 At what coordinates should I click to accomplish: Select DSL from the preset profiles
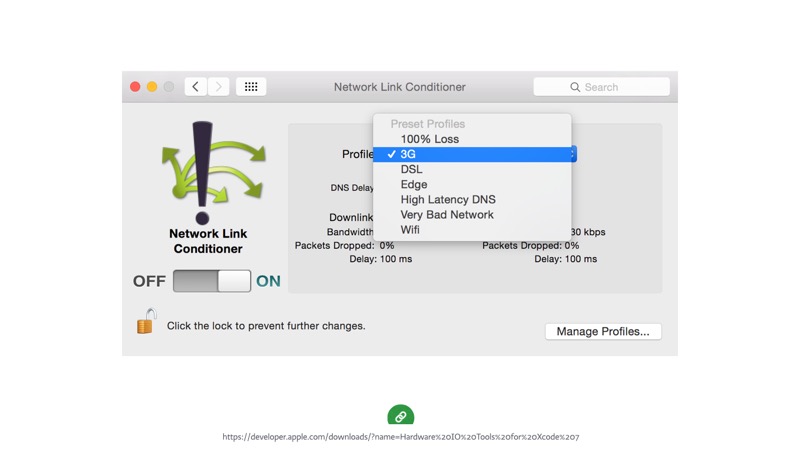tap(411, 169)
